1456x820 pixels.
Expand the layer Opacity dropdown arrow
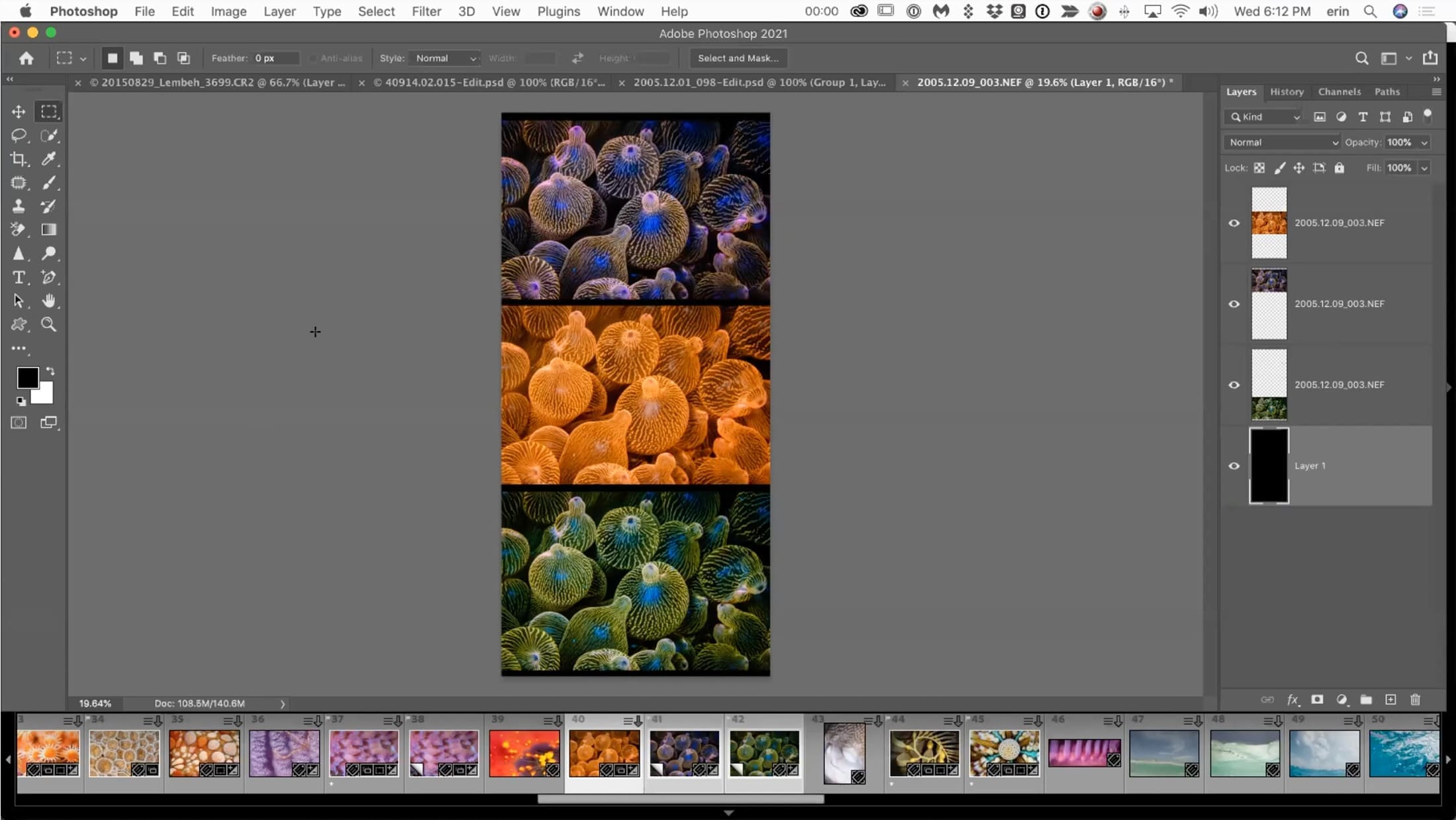1424,142
